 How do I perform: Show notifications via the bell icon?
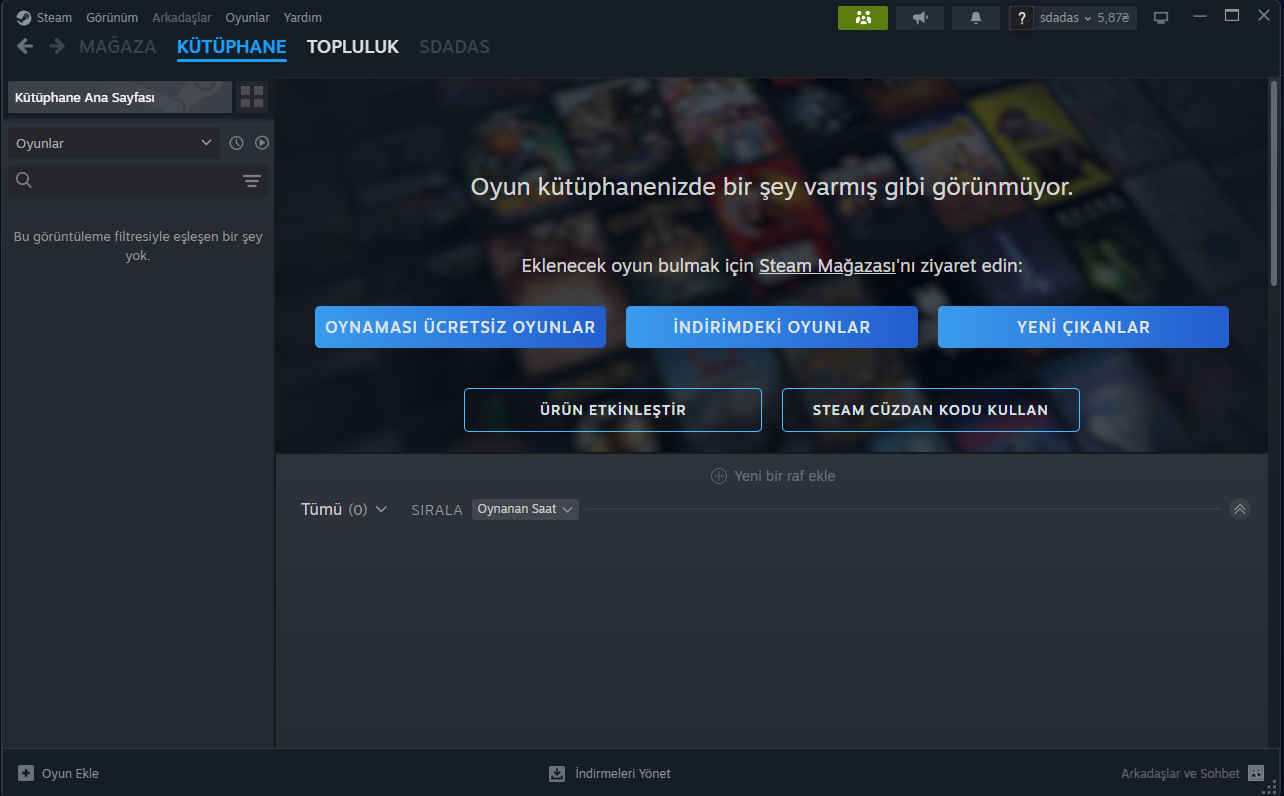976,18
